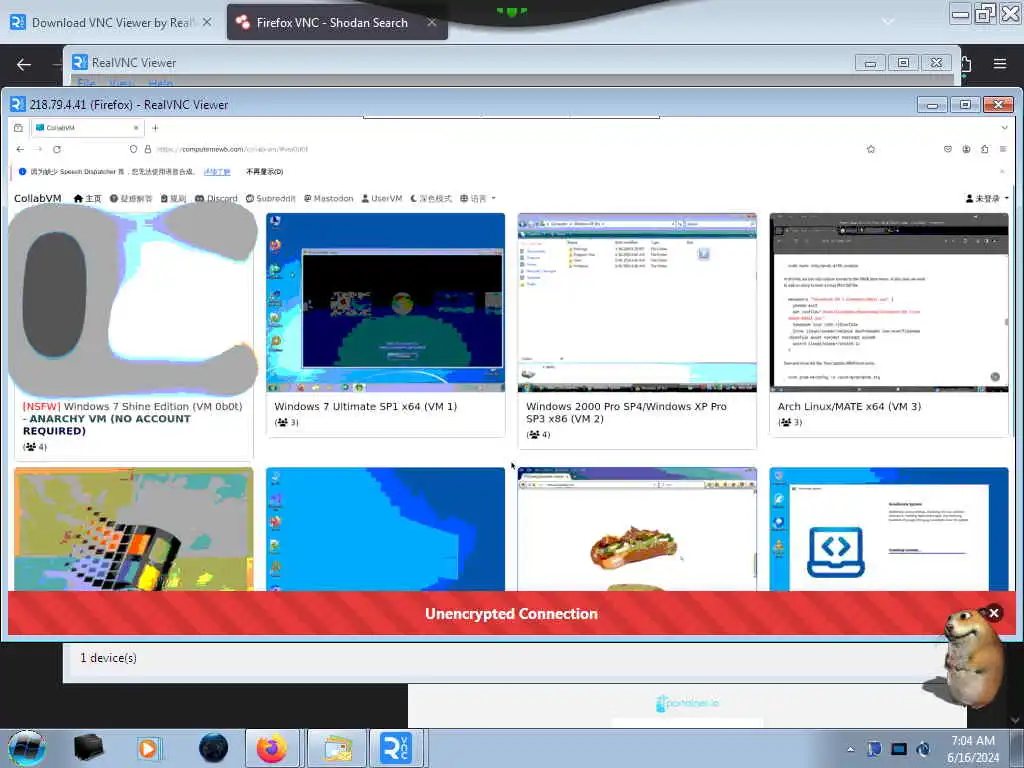Close the Shodan Search browser tab
The image size is (1024, 768).
coord(432,22)
